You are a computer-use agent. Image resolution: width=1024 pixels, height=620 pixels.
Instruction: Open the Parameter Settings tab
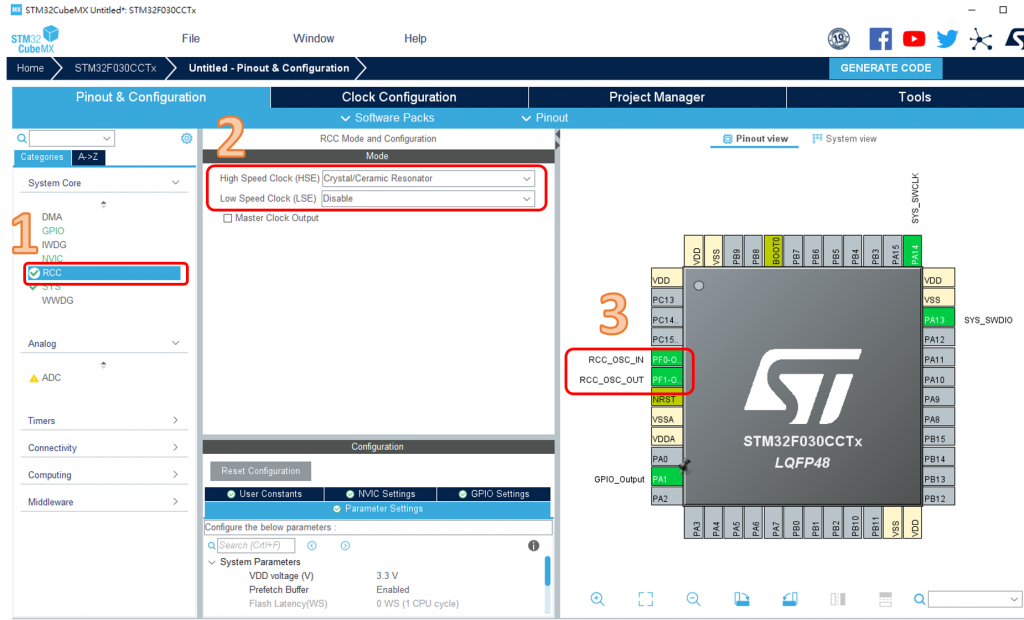point(377,509)
